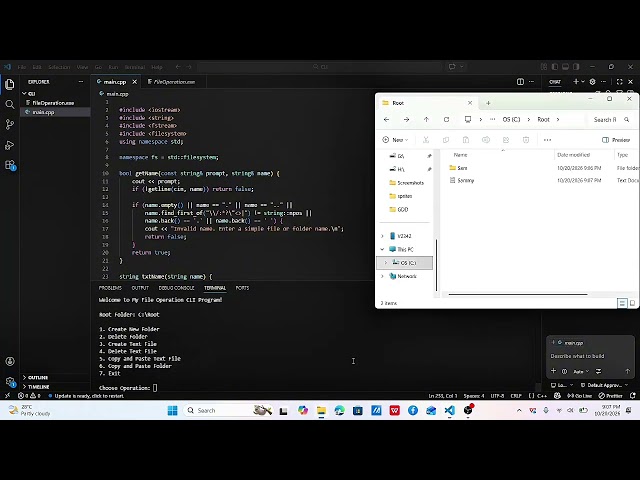Open the new chat dropdown arrow
This screenshot has height=480, width=640.
click(x=583, y=82)
